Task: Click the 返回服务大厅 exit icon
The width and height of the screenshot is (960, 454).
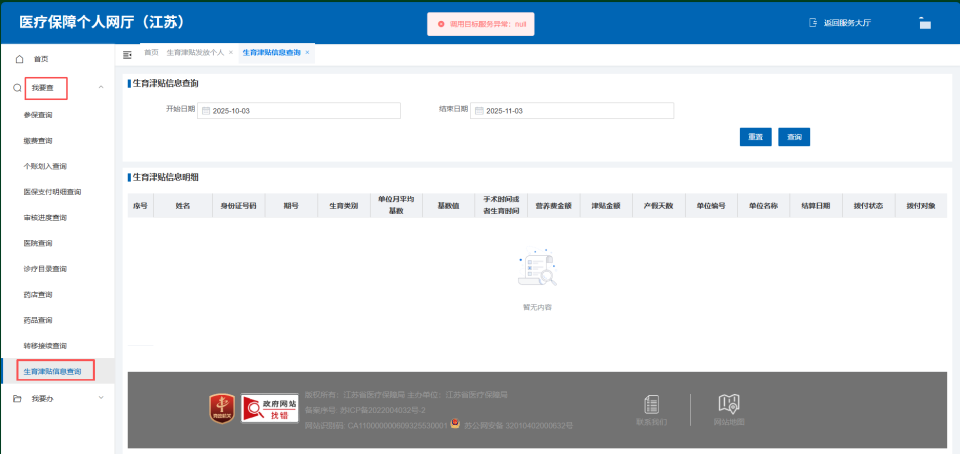Action: 813,23
